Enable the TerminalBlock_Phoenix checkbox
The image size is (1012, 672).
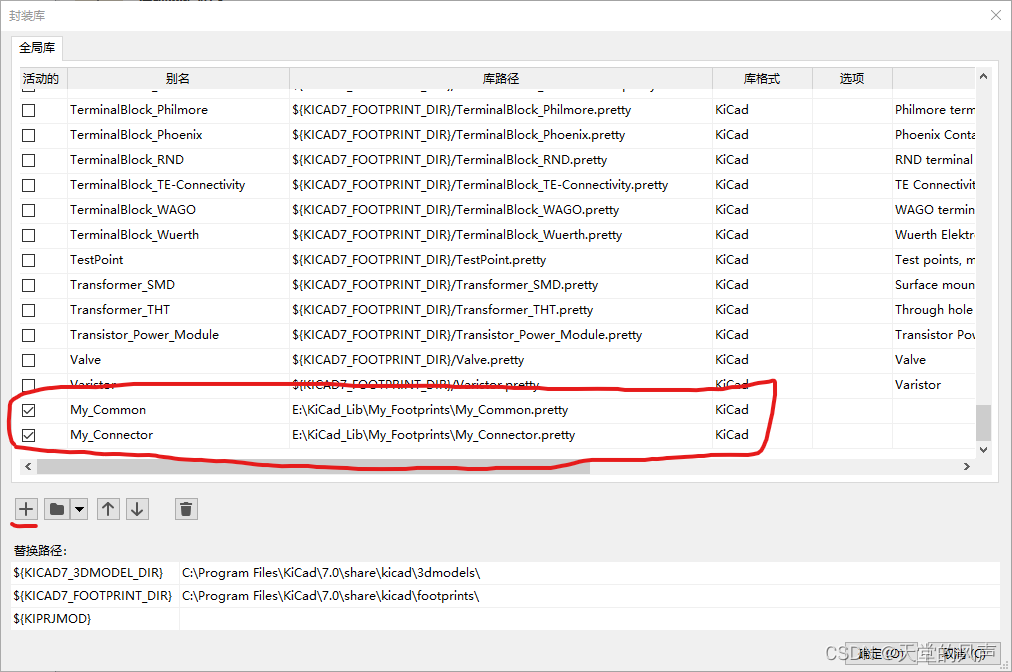pos(28,136)
